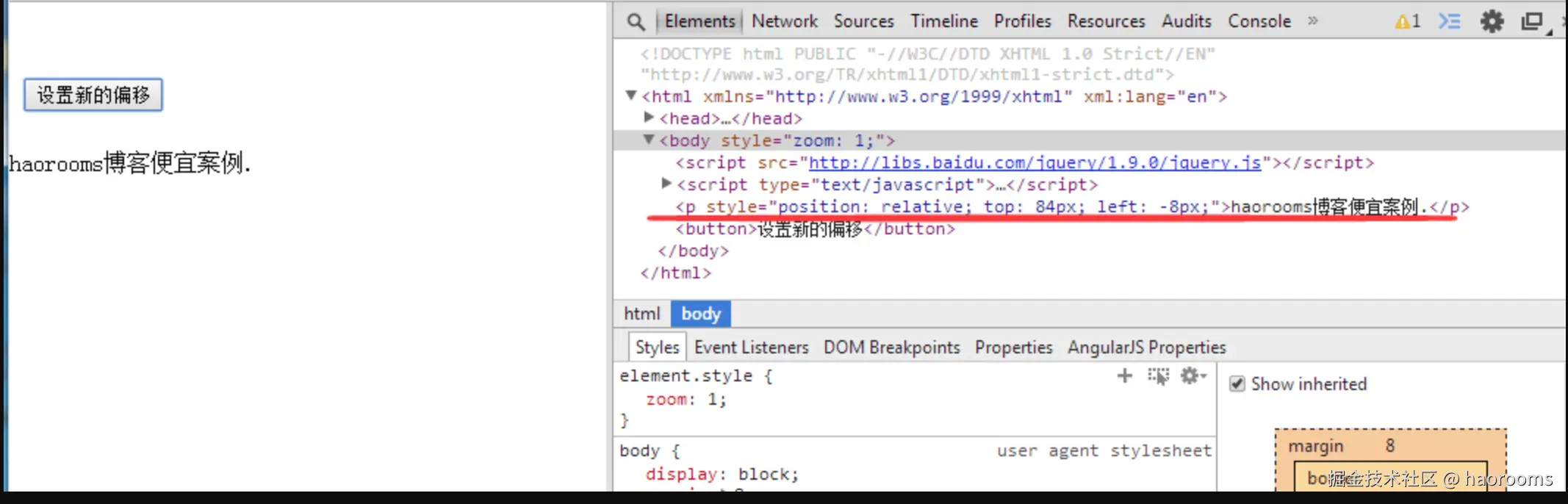Screen dimensions: 1568x504
Task: Open the Sources tab
Action: [x=864, y=21]
